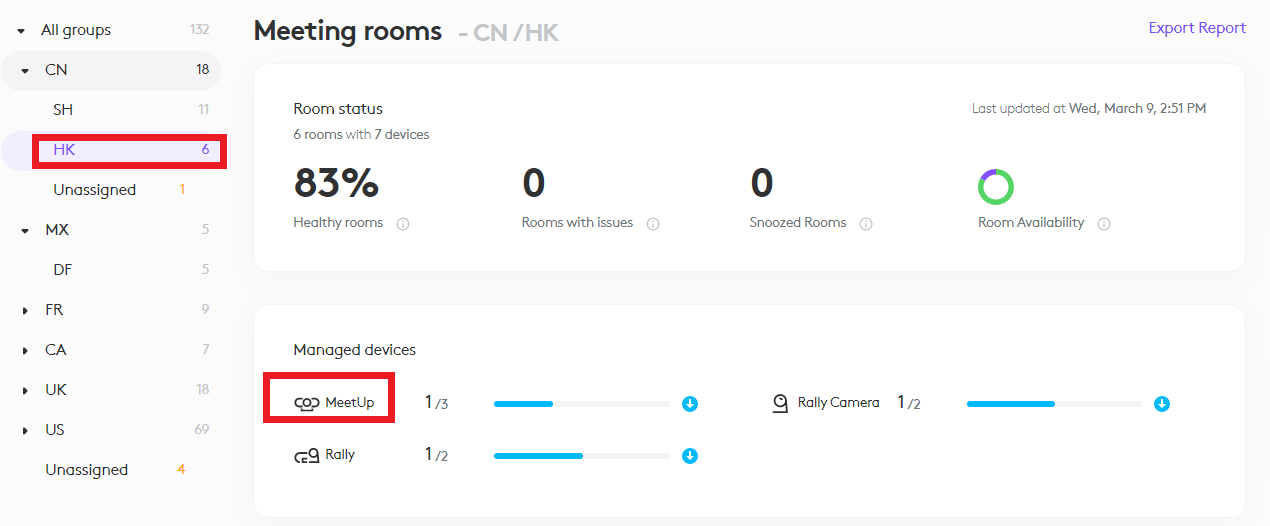Click the Rally Camera device icon
The image size is (1270, 526).
(x=781, y=403)
